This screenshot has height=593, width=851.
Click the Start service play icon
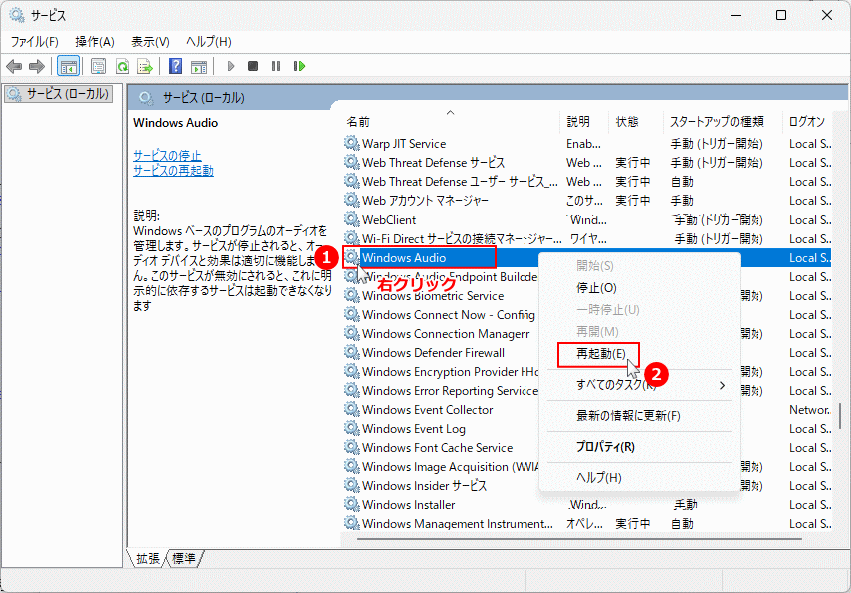click(x=231, y=66)
